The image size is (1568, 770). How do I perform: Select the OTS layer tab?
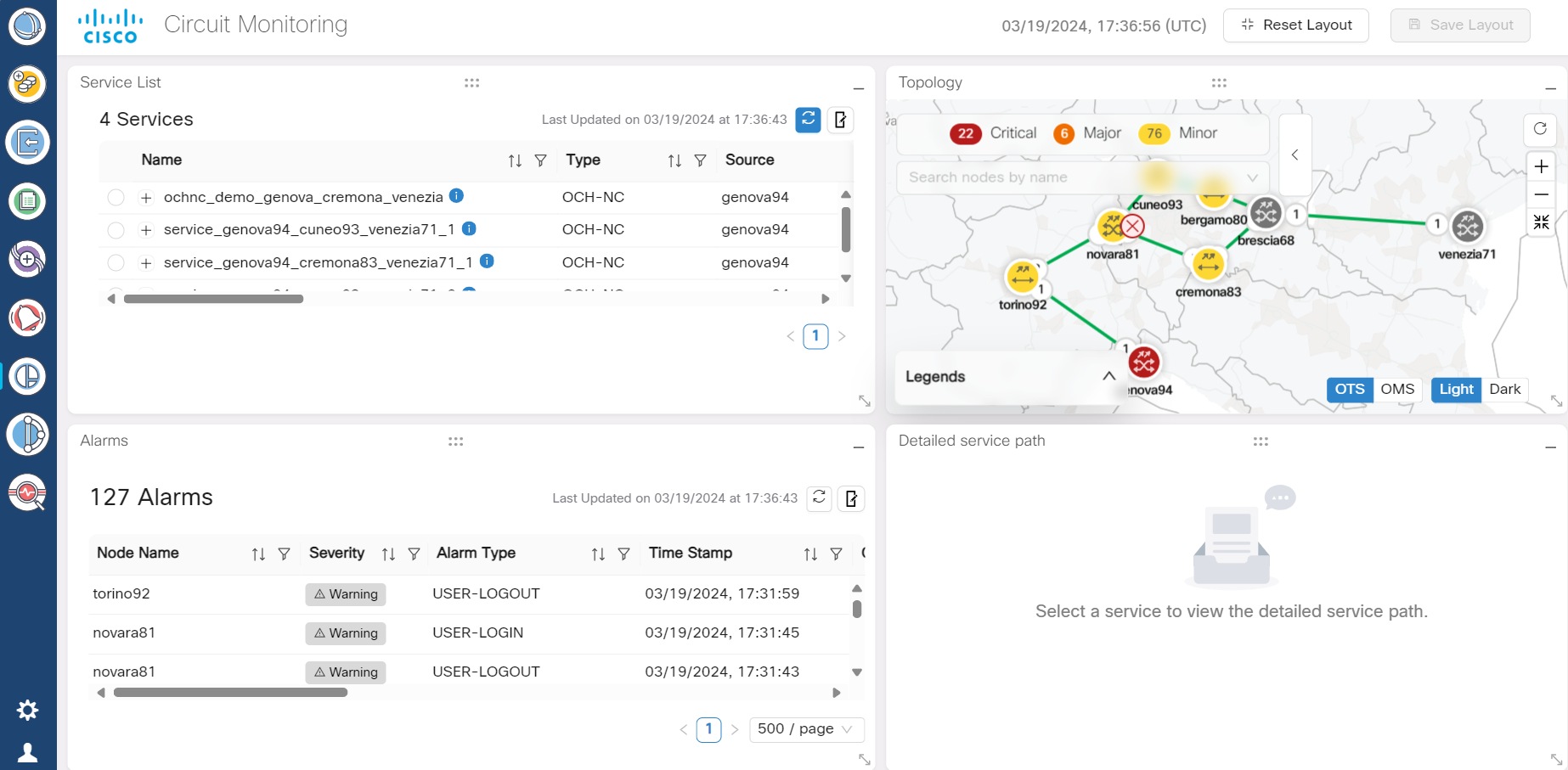1350,389
